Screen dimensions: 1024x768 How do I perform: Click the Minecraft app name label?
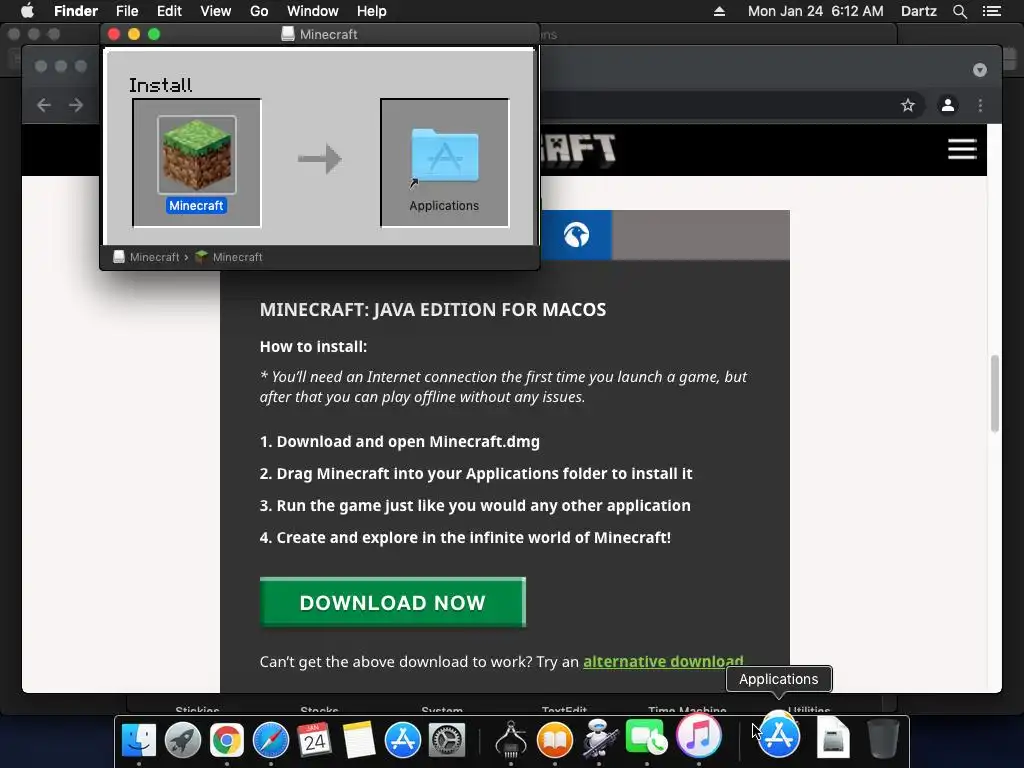tap(196, 206)
